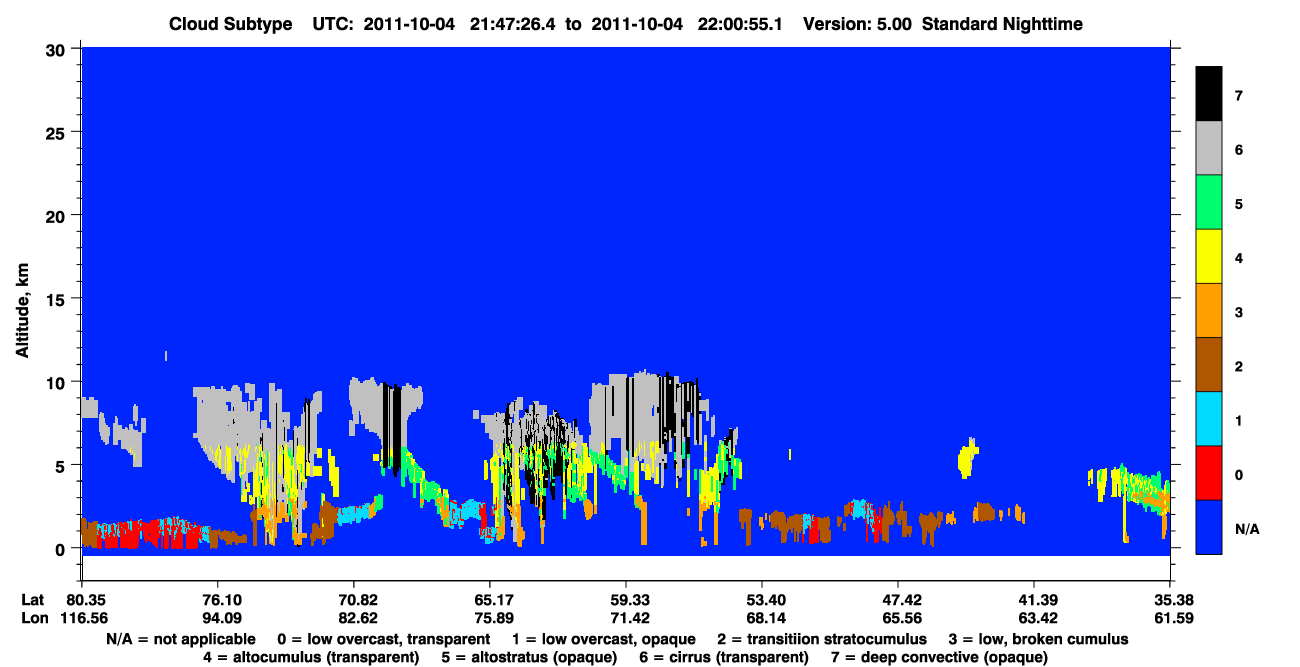Click the brown color swatch labeled 2

pyautogui.click(x=1209, y=364)
